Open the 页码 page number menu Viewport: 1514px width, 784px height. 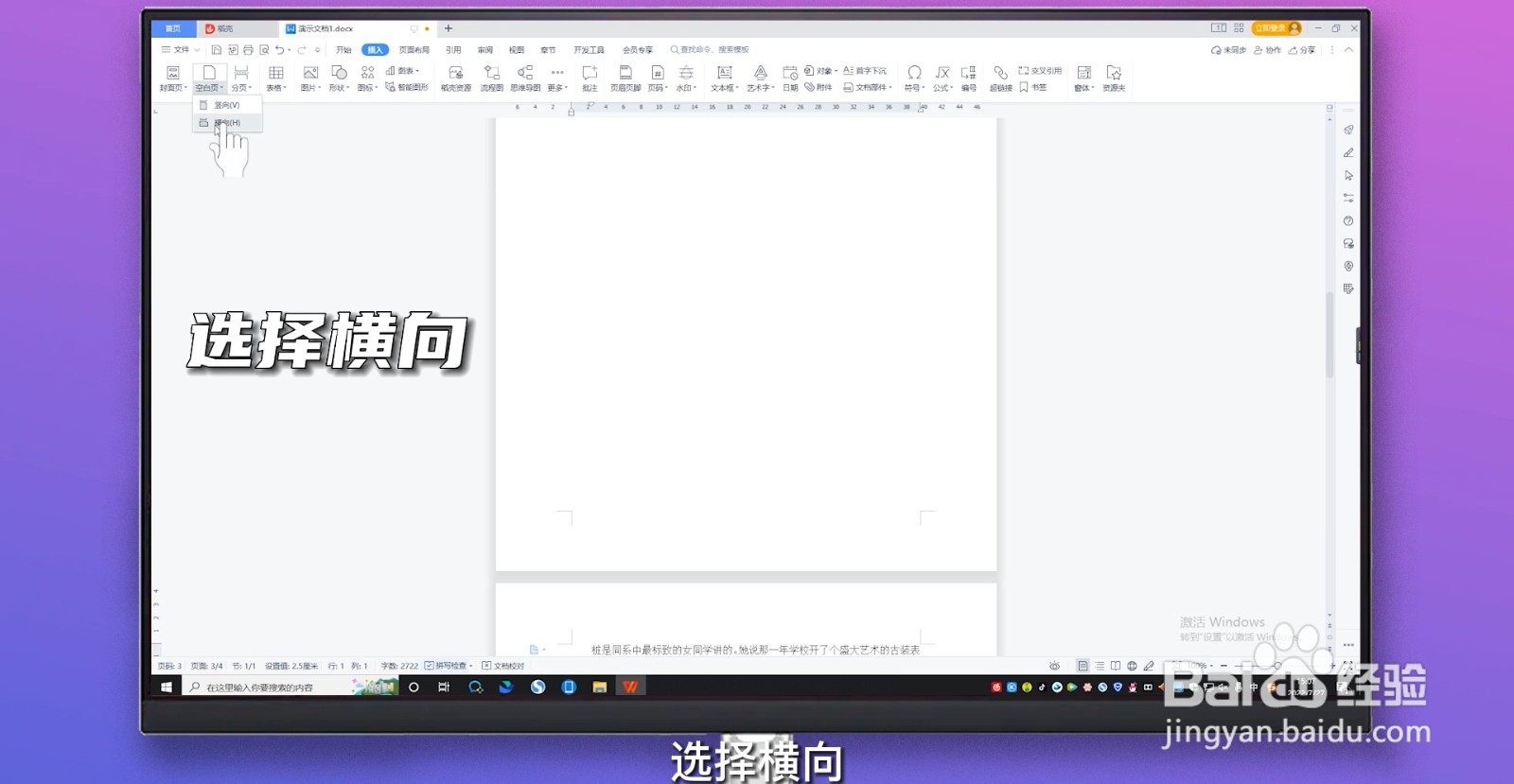(x=658, y=78)
